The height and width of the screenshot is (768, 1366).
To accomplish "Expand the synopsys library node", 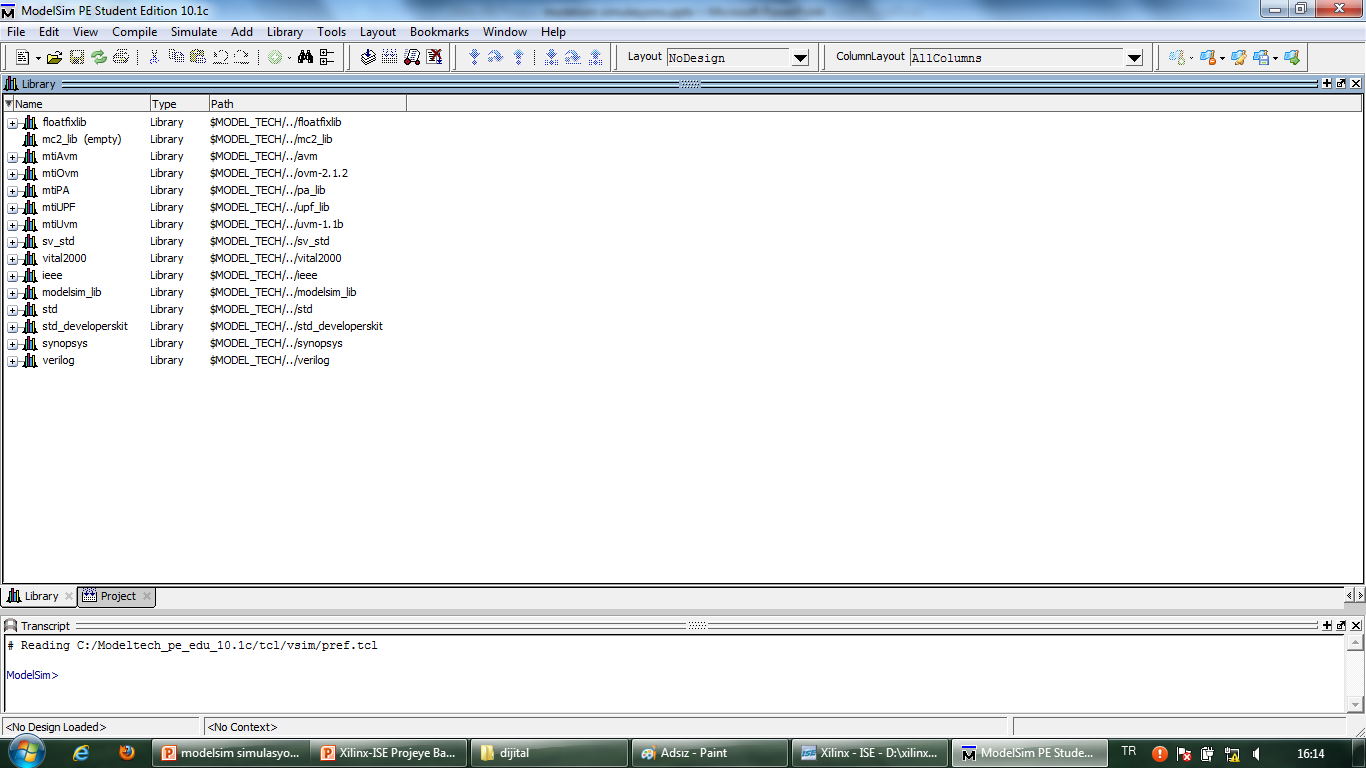I will 12,344.
